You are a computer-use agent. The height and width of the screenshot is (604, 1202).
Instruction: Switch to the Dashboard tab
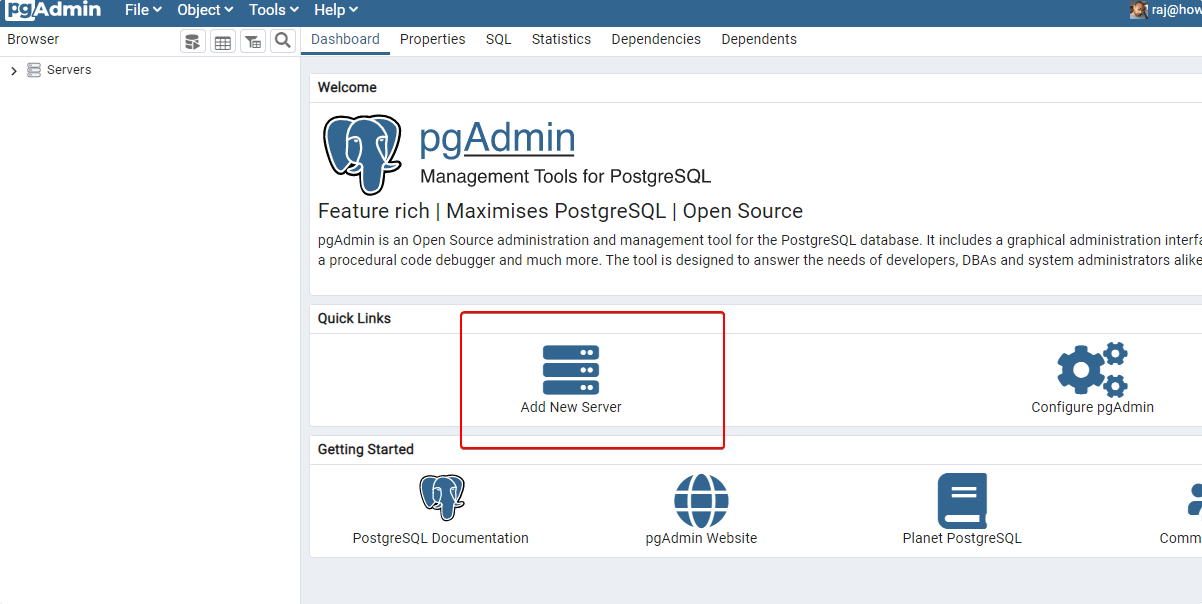345,40
